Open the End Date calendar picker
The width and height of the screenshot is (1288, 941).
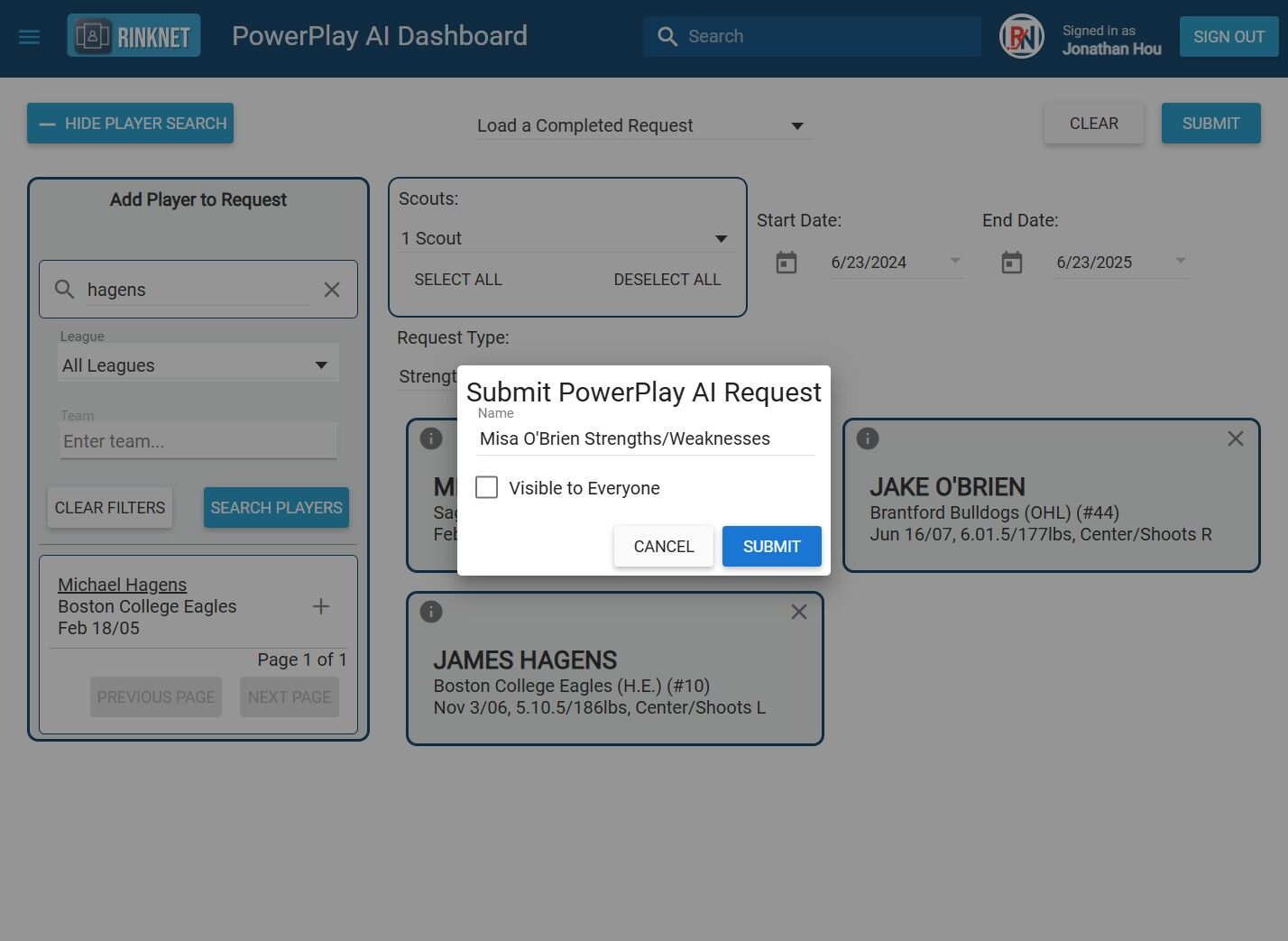click(x=1012, y=263)
